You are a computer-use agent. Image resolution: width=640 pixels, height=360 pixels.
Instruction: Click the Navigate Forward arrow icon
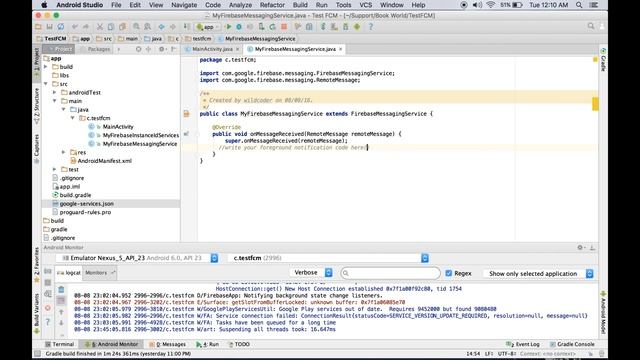click(173, 27)
